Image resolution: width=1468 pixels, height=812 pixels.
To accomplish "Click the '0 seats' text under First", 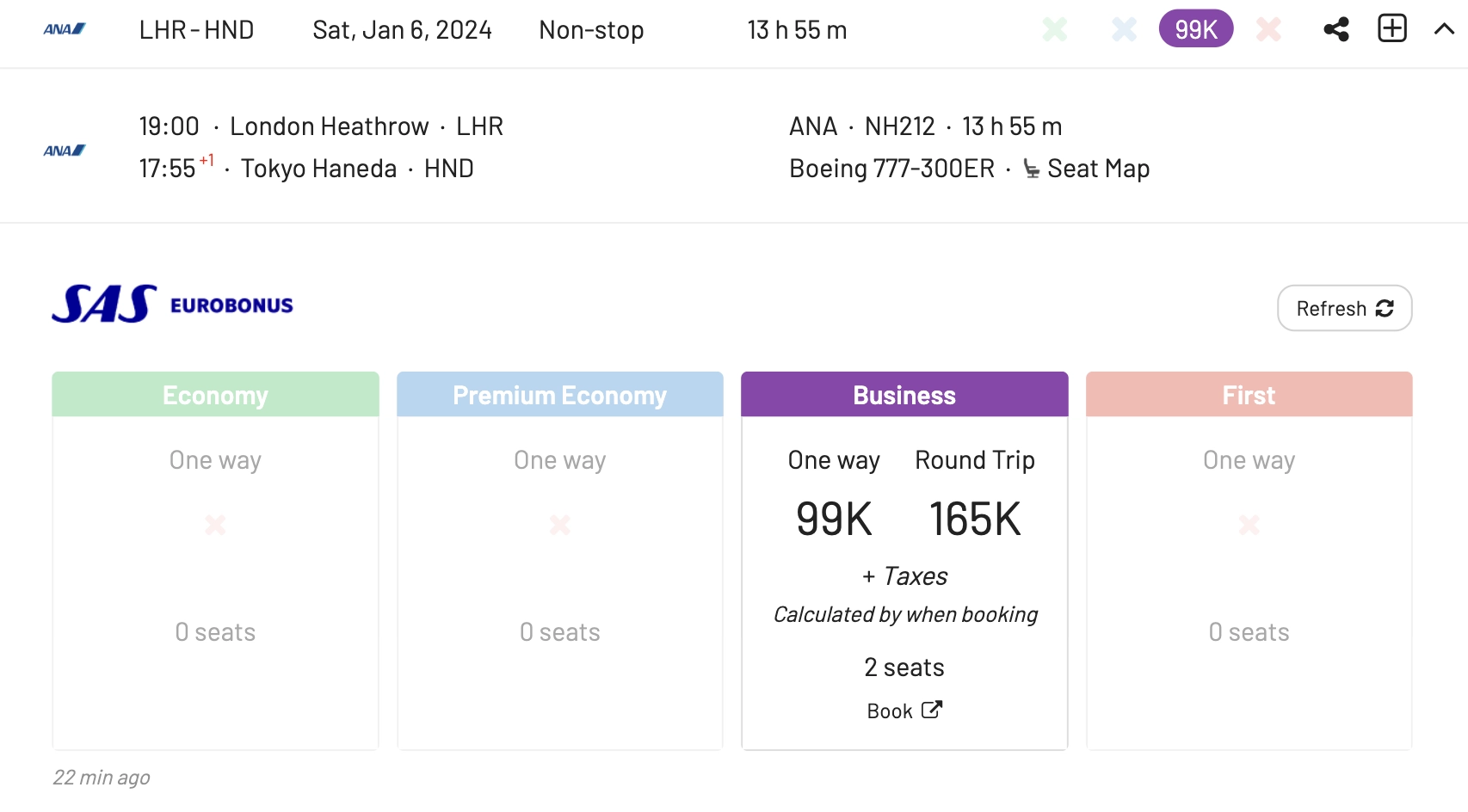I will pos(1249,632).
